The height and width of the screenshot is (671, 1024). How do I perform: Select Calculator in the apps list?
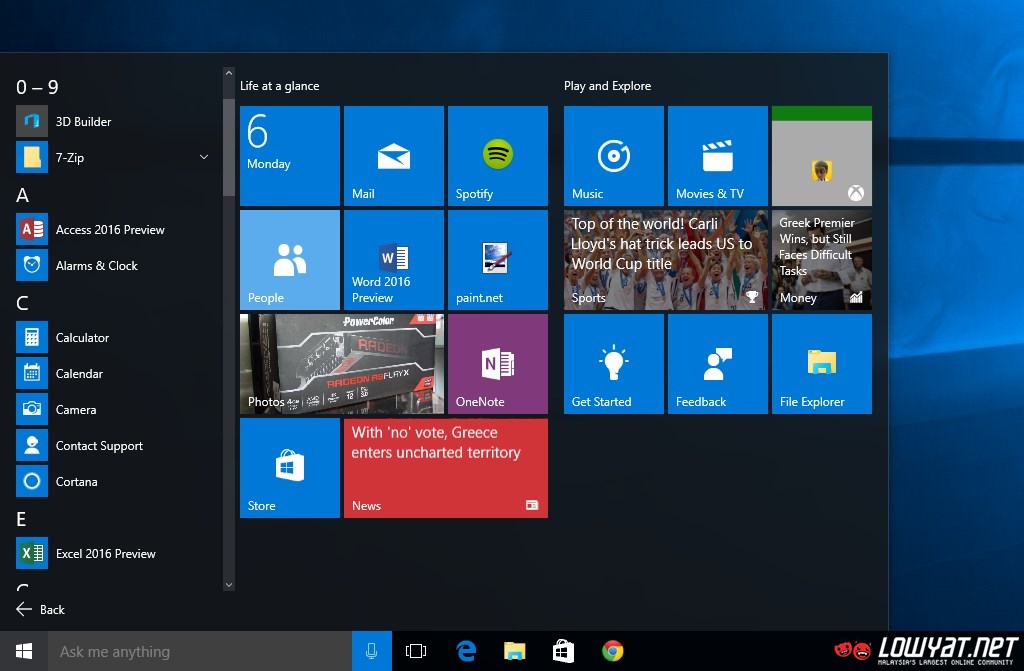[82, 338]
